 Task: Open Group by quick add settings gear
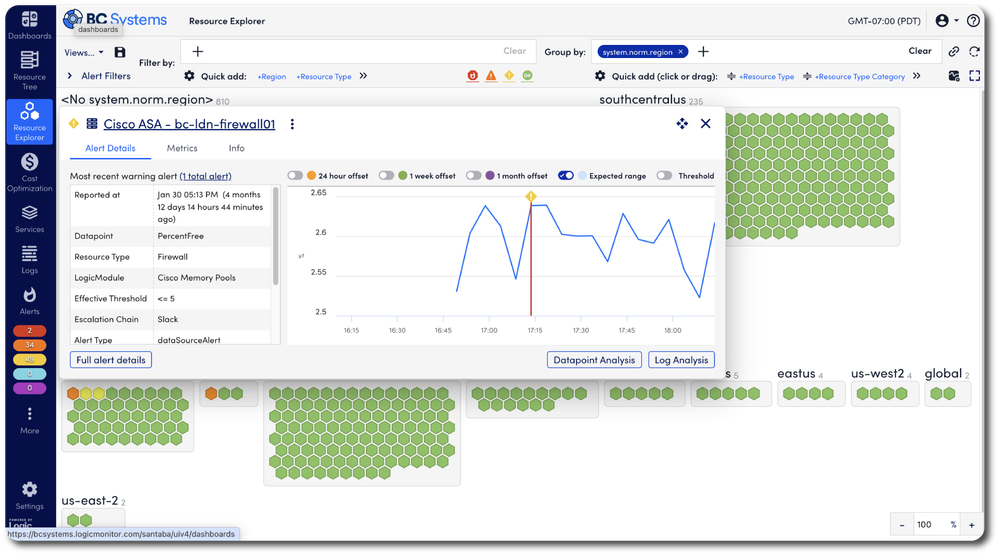[x=600, y=76]
